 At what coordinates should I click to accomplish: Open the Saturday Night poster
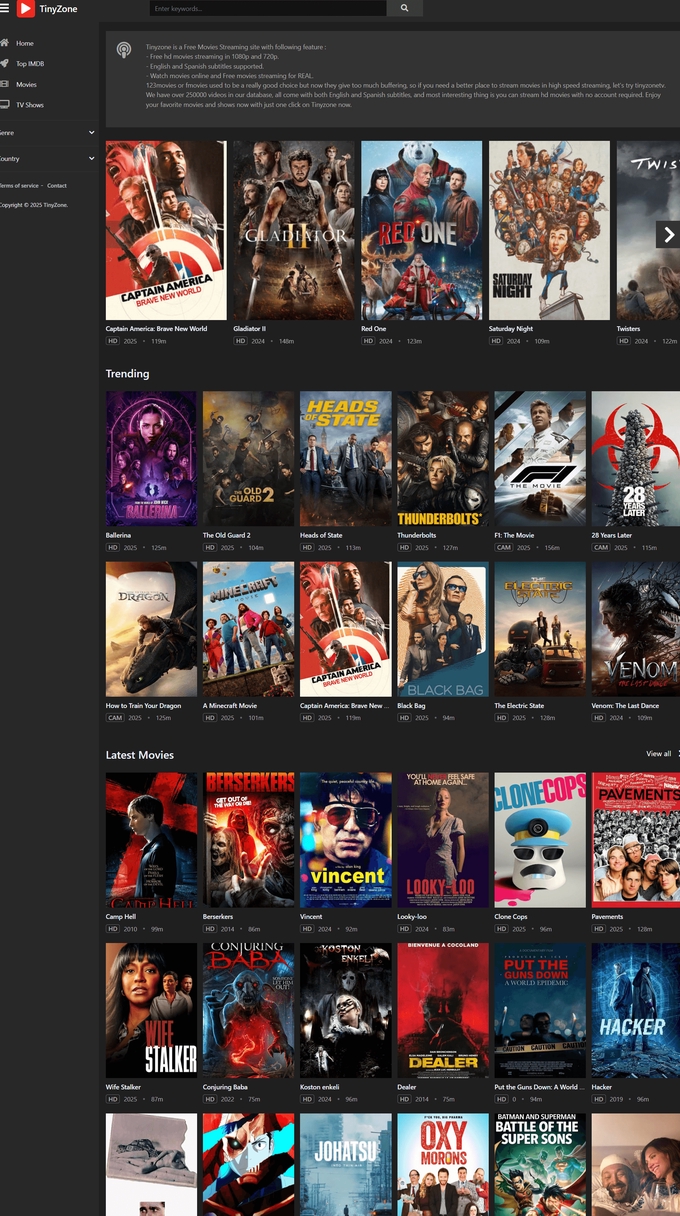[549, 230]
